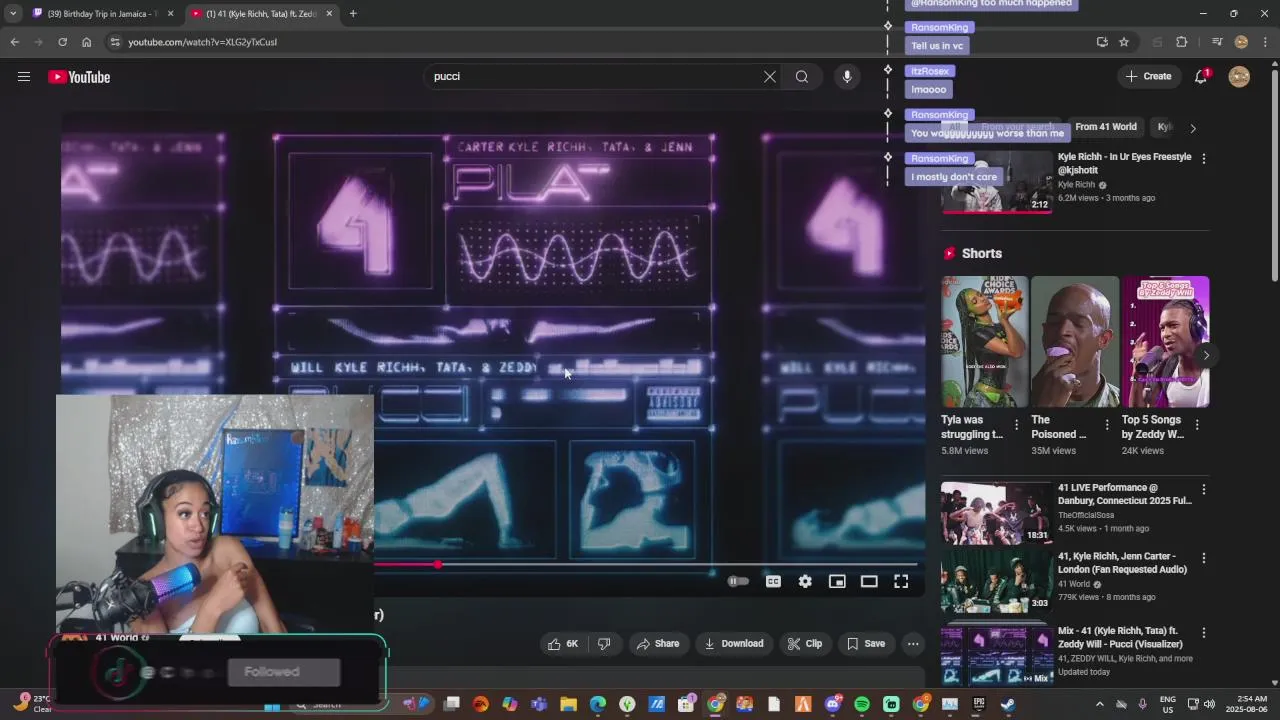Open more actions ellipsis below video
The image size is (1280, 720).
point(913,644)
